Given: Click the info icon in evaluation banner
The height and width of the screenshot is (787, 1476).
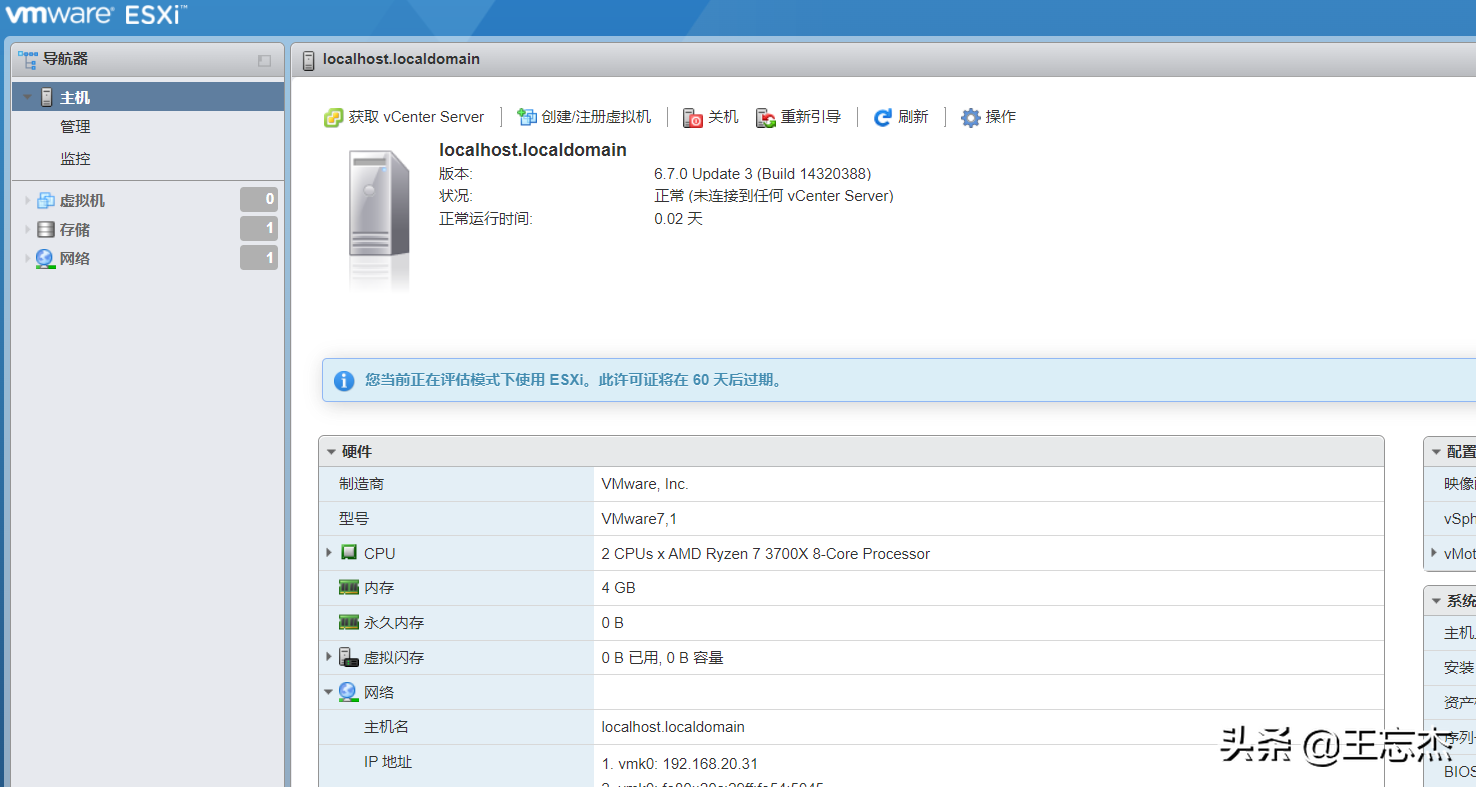Looking at the screenshot, I should (x=344, y=380).
